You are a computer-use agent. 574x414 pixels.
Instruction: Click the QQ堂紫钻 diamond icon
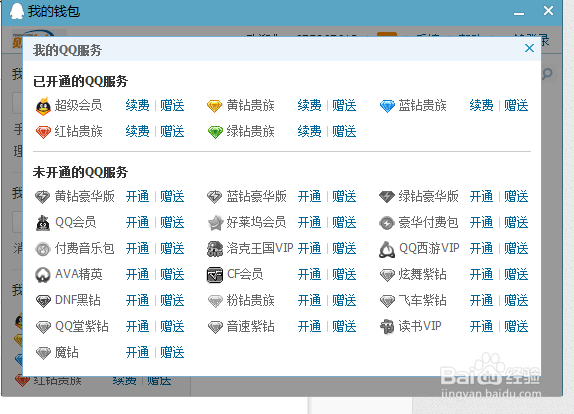pyautogui.click(x=43, y=327)
